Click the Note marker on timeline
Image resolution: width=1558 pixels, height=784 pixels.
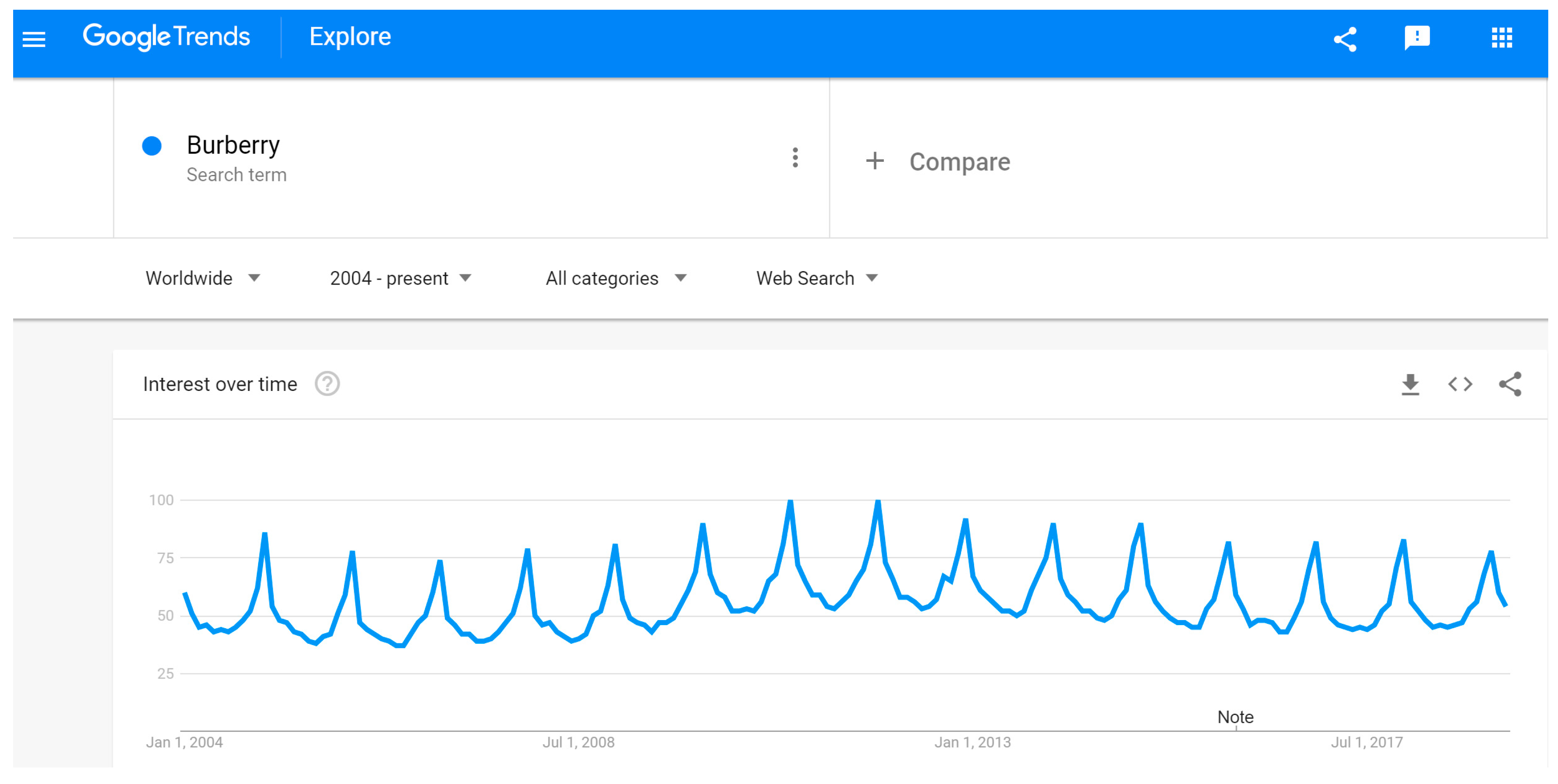pos(1235,718)
